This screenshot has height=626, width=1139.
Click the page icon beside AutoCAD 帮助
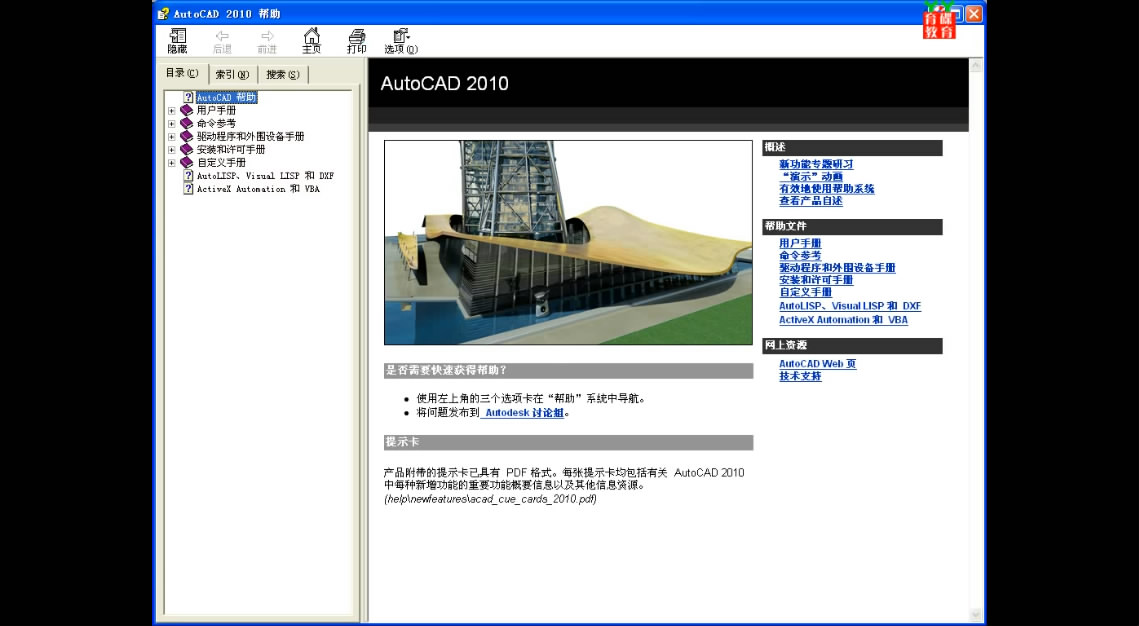pyautogui.click(x=189, y=97)
